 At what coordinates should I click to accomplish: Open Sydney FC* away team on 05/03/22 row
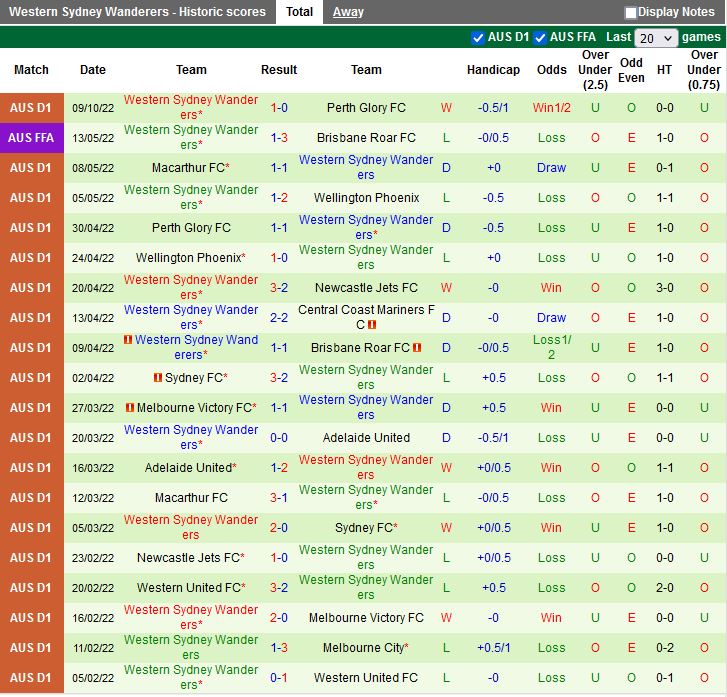coord(366,528)
